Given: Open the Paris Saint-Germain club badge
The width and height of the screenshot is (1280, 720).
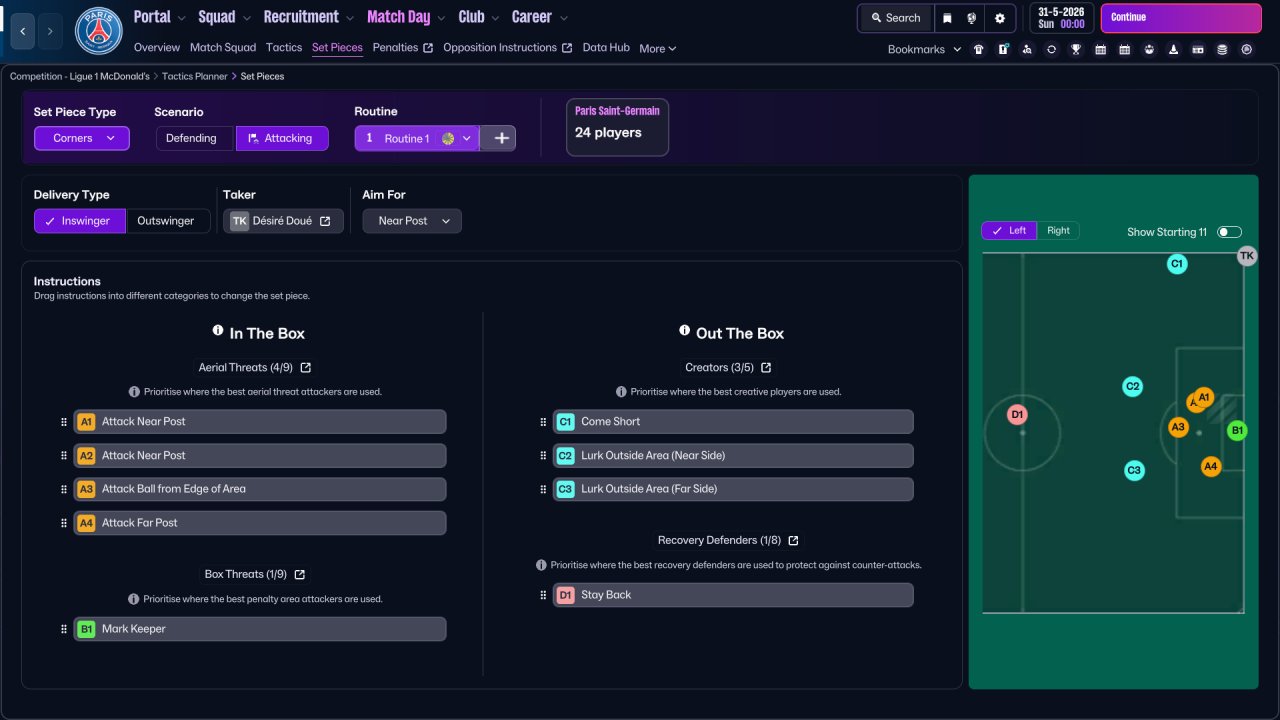Looking at the screenshot, I should click(x=99, y=31).
